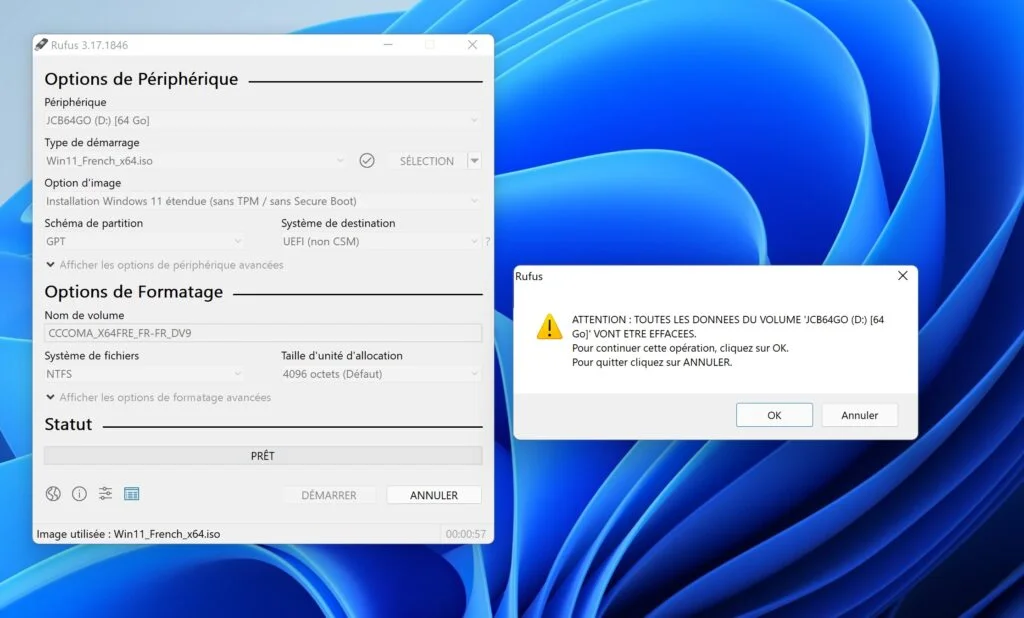Click Annuler in the warning dialog

859,415
